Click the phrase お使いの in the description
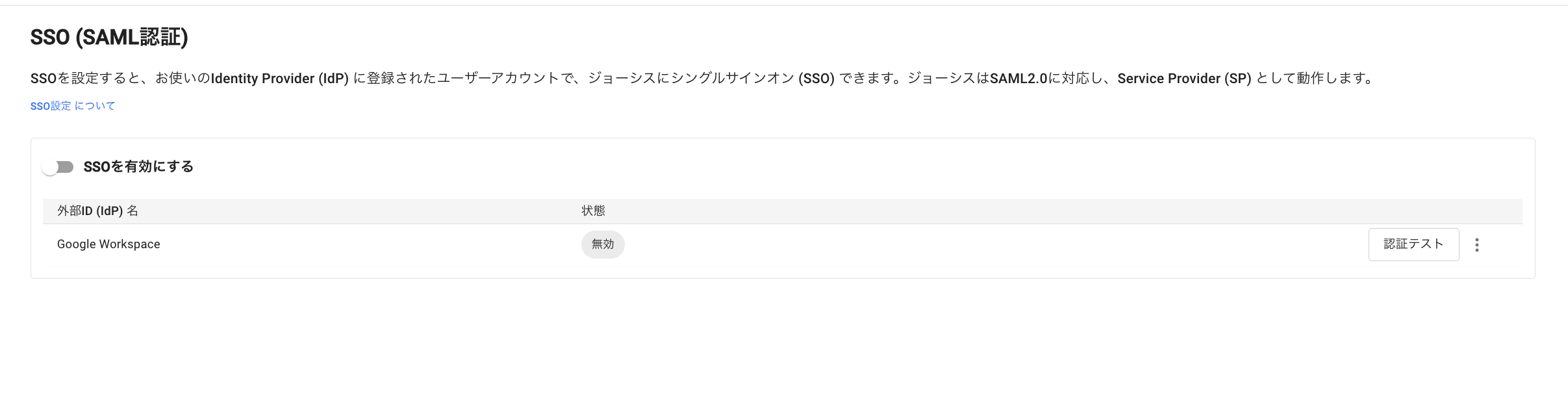The height and width of the screenshot is (395, 1568). coord(183,79)
